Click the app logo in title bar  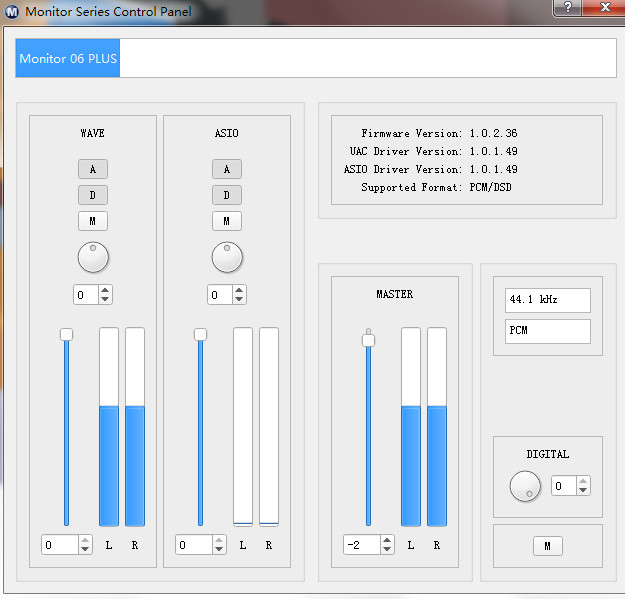12,12
